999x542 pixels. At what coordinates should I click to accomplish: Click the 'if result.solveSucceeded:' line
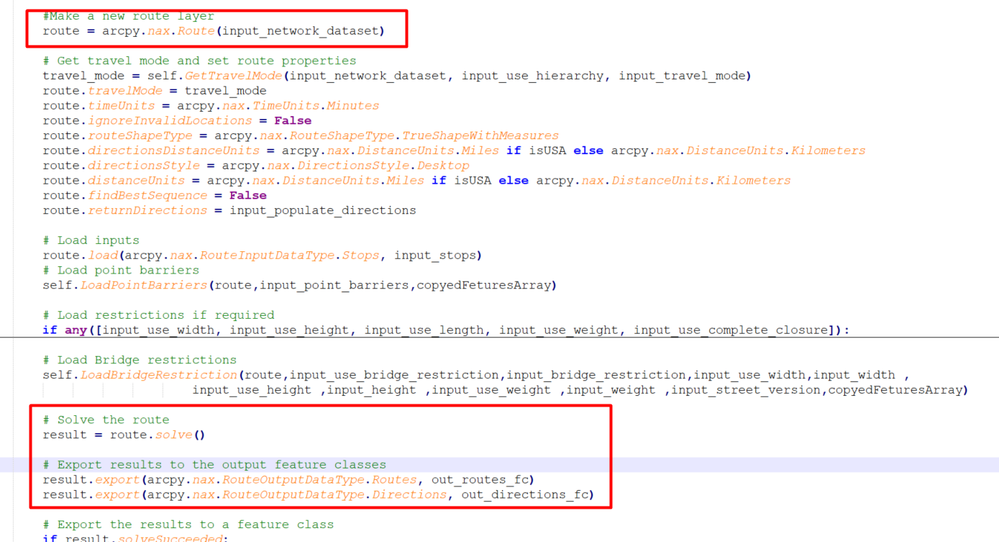coord(133,538)
